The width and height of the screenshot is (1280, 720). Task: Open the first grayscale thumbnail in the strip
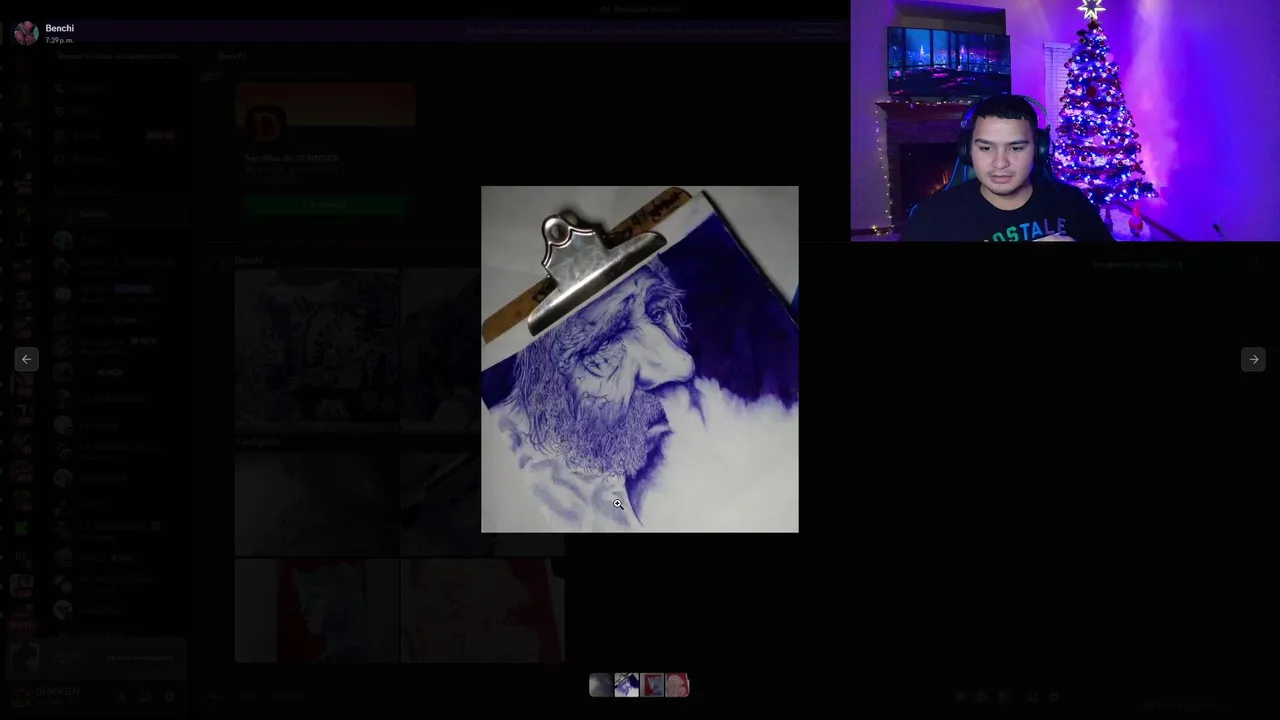coord(600,685)
